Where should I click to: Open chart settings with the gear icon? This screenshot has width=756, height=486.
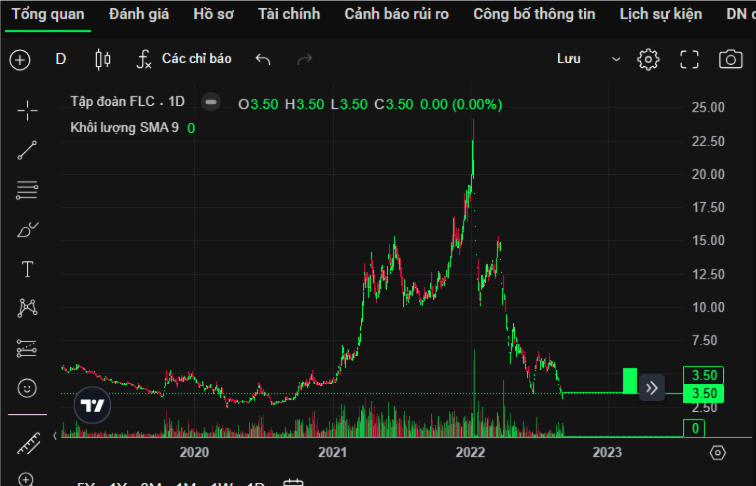648,59
